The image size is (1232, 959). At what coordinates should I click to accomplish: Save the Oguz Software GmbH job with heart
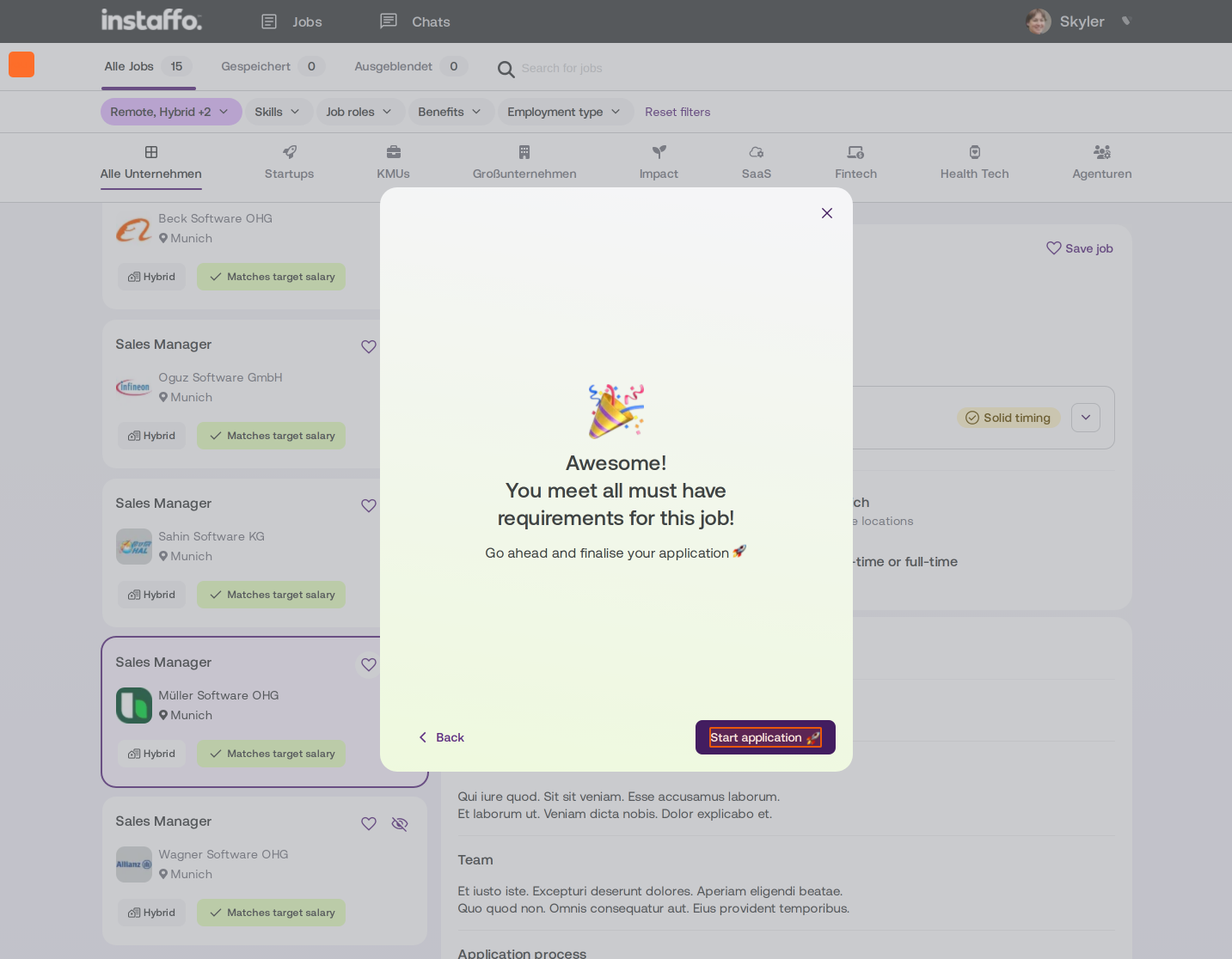click(x=369, y=346)
